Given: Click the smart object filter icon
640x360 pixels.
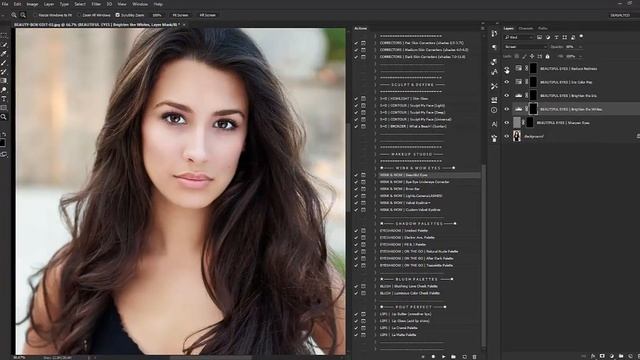Looking at the screenshot, I should click(x=573, y=37).
